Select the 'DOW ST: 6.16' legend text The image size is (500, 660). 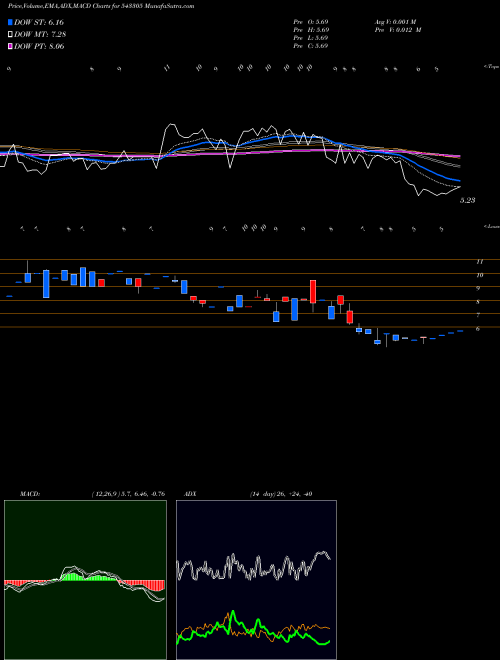click(39, 22)
